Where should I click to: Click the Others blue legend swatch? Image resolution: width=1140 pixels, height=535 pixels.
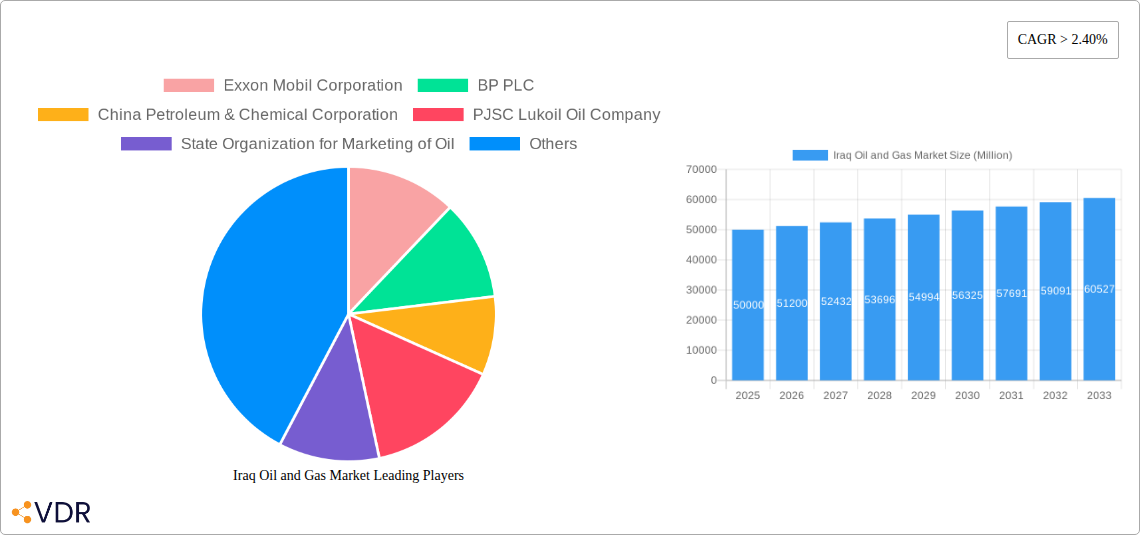click(494, 144)
